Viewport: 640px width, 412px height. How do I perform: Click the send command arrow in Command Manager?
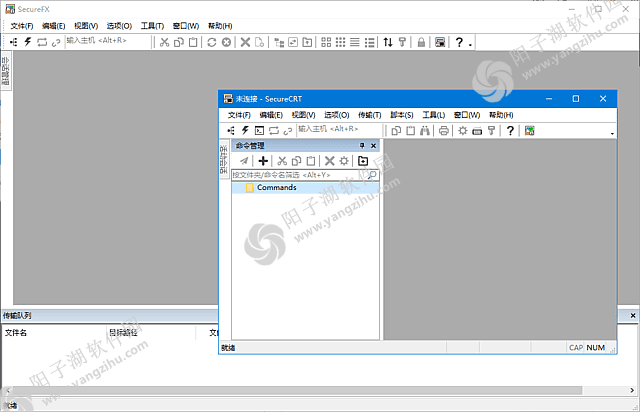click(x=244, y=161)
